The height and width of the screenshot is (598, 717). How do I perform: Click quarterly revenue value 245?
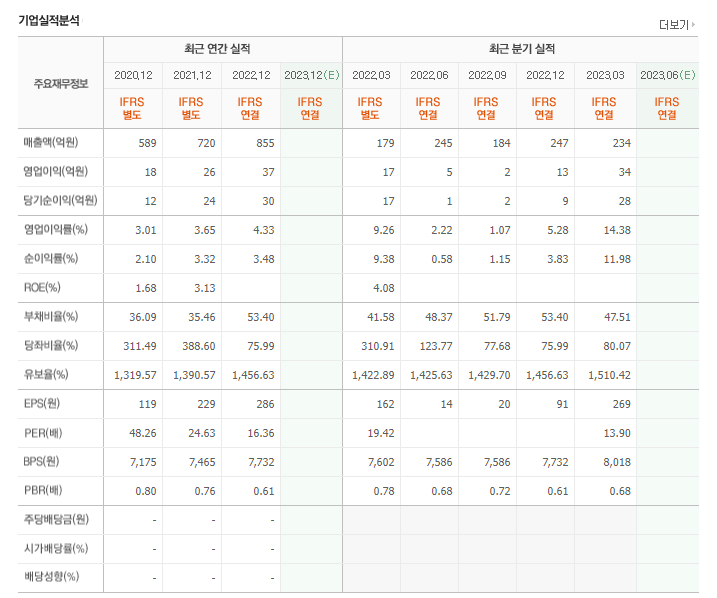click(443, 143)
